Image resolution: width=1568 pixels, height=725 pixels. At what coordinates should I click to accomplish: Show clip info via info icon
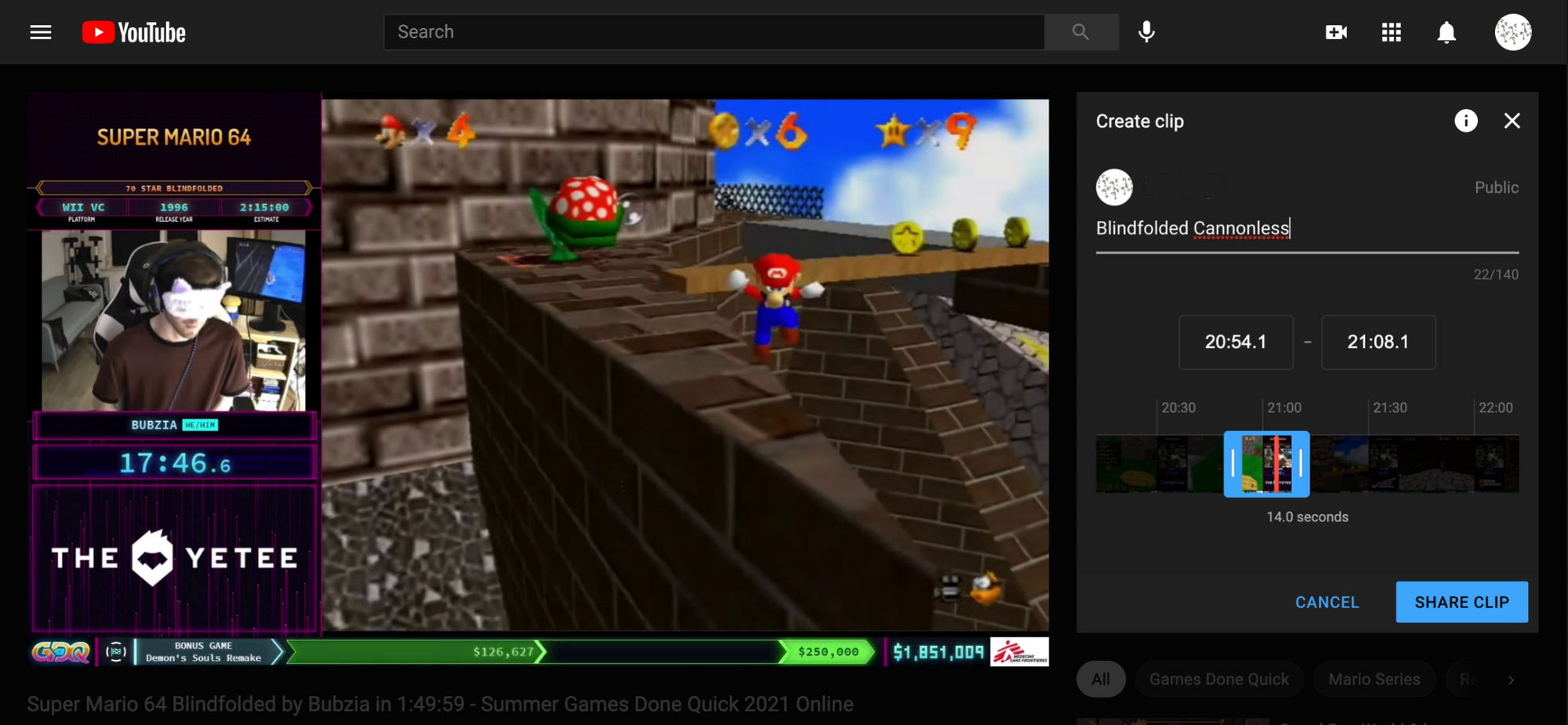click(1465, 121)
